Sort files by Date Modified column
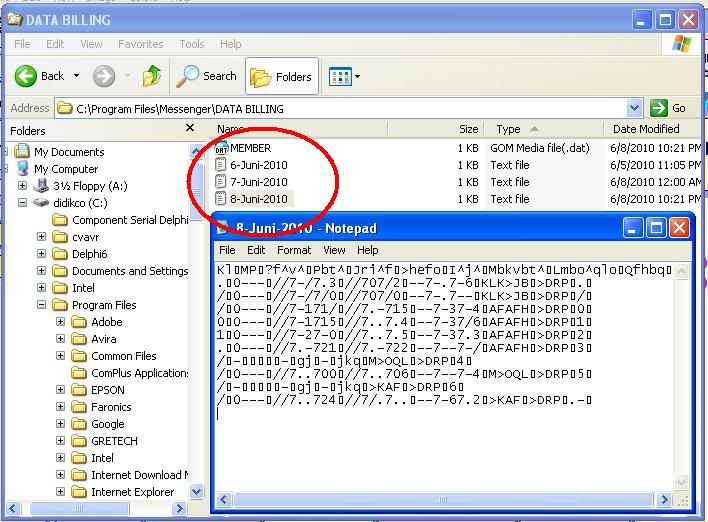 646,129
